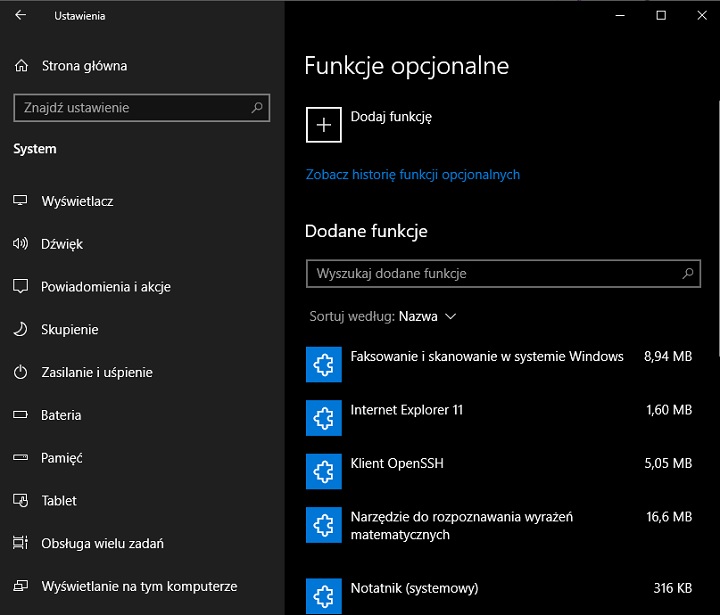Go to the Dźwięk settings section

point(62,244)
